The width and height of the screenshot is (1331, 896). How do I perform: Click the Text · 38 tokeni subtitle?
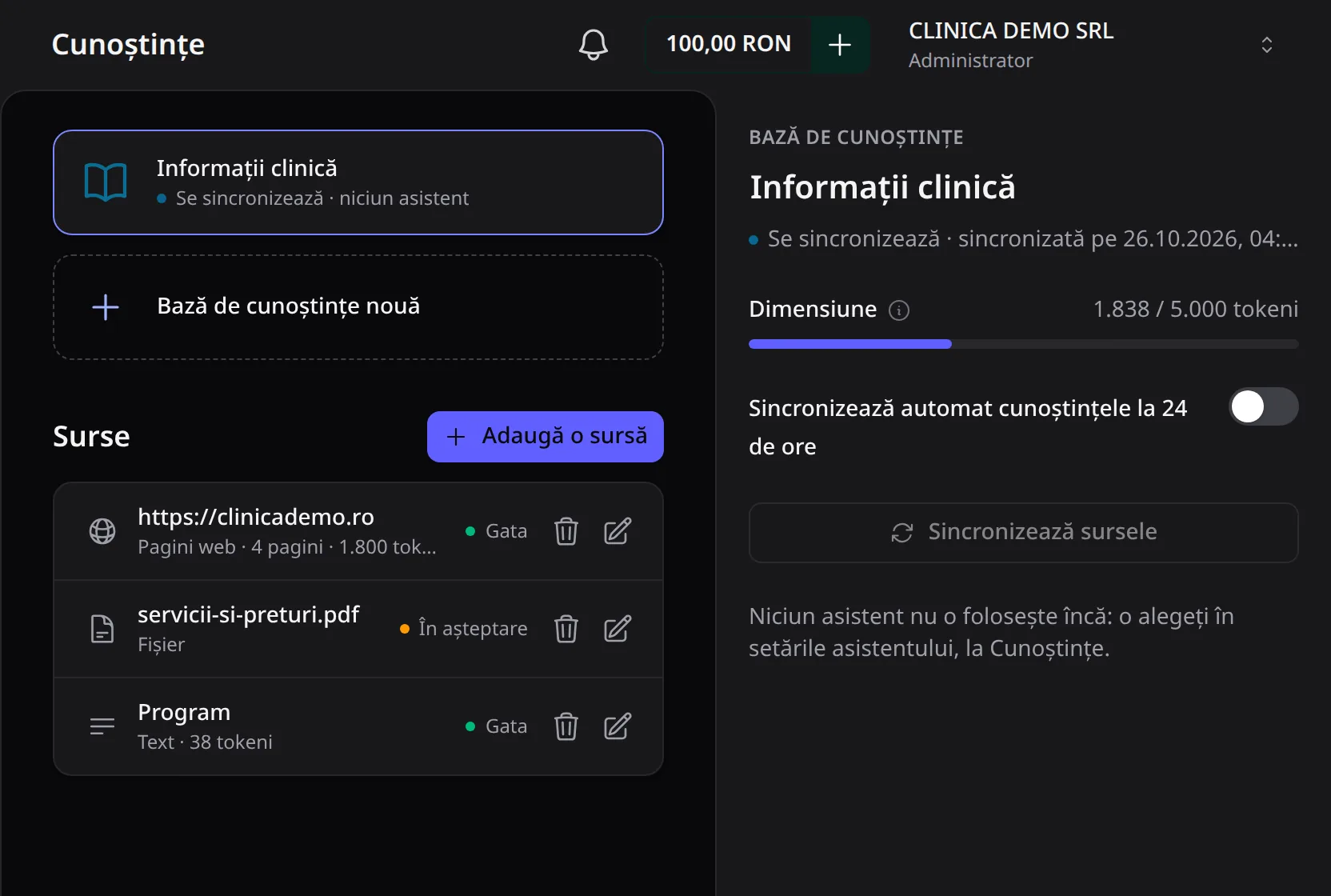tap(205, 742)
